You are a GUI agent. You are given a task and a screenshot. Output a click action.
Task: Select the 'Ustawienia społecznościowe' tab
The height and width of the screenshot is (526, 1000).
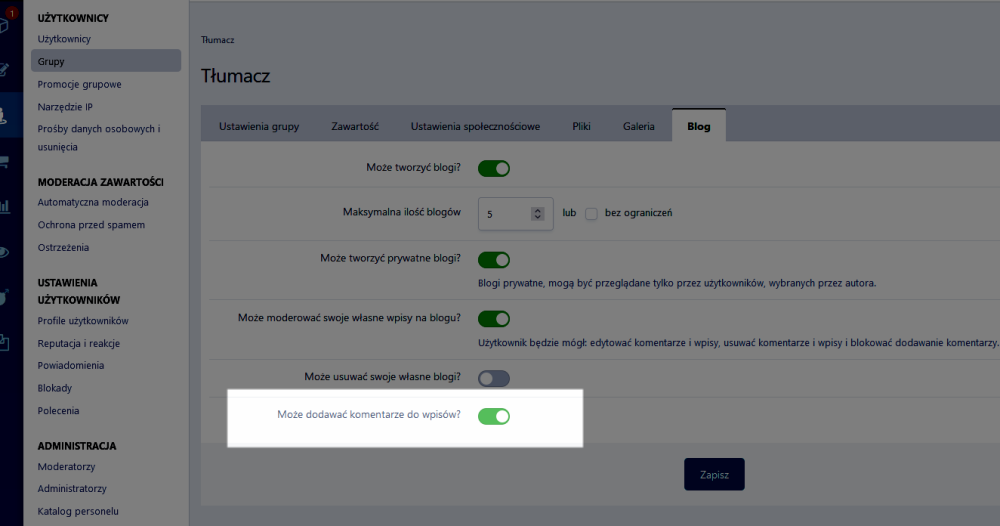(x=475, y=127)
